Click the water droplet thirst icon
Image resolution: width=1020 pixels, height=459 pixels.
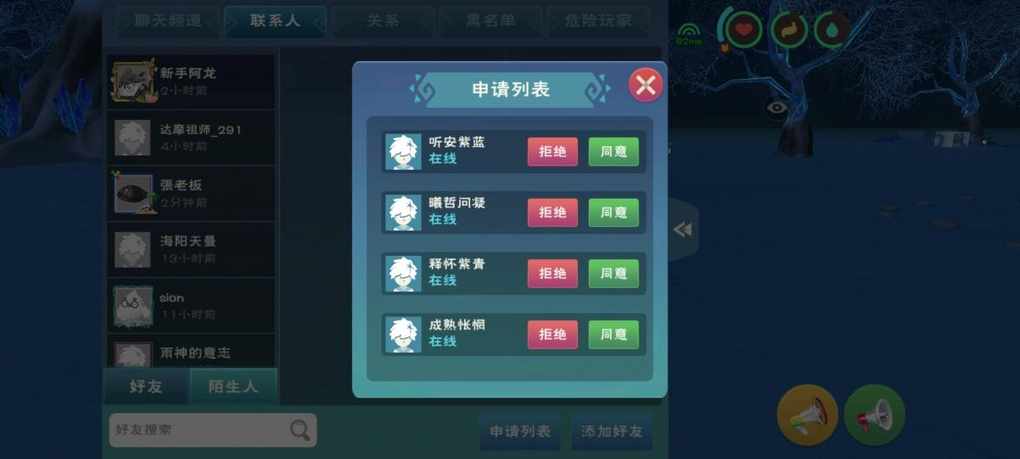click(834, 30)
